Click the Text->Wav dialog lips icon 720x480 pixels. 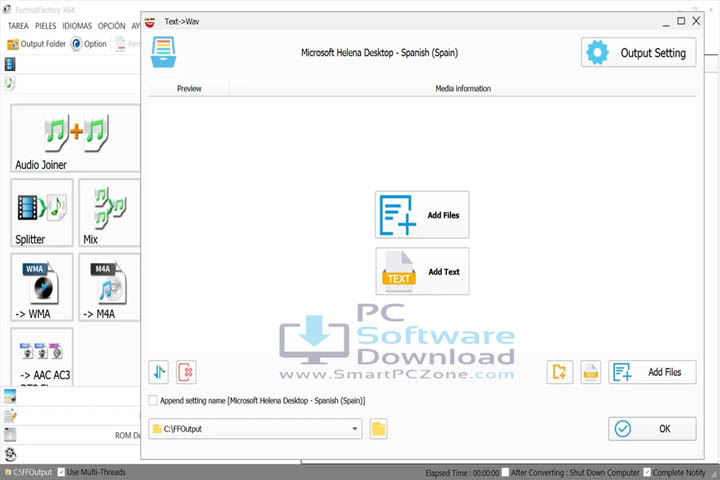tap(150, 22)
